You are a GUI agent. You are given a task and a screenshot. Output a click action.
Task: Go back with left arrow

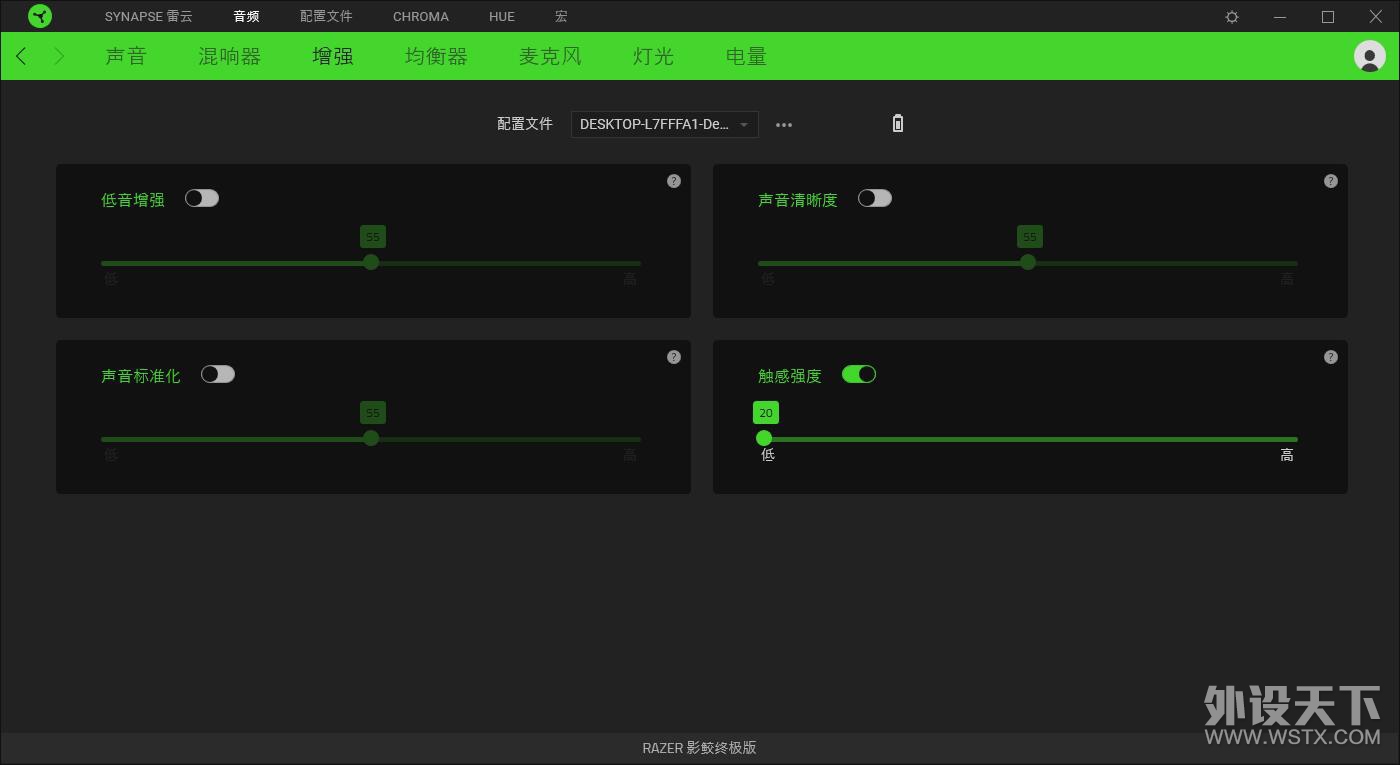[x=22, y=56]
